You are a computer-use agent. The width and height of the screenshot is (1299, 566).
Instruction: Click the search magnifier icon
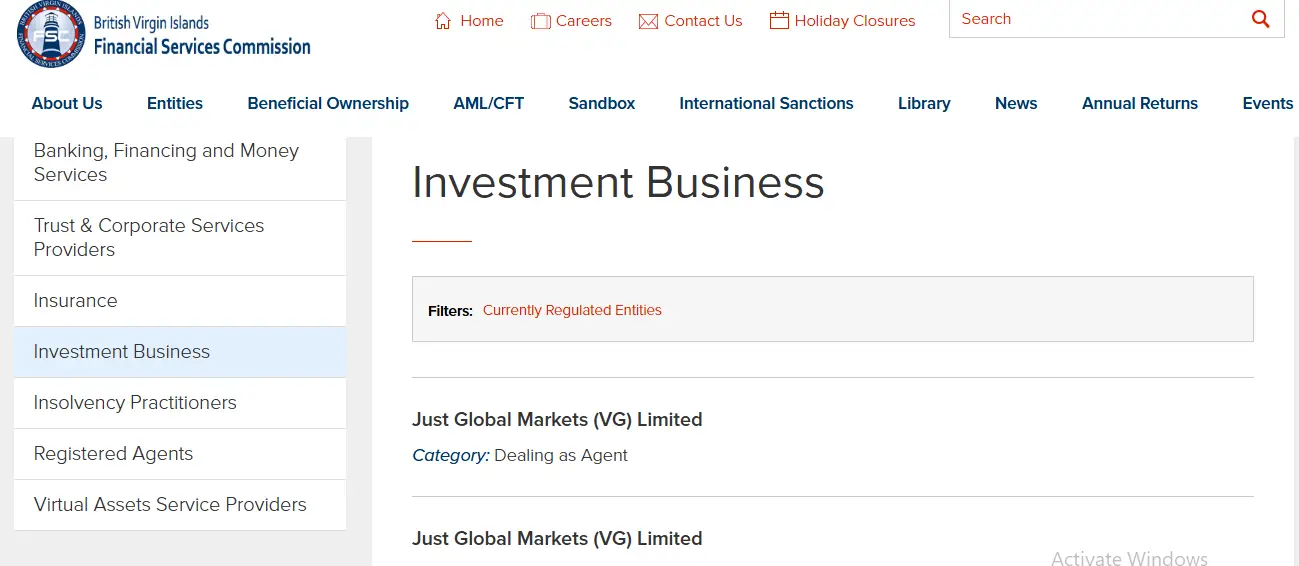(1260, 19)
